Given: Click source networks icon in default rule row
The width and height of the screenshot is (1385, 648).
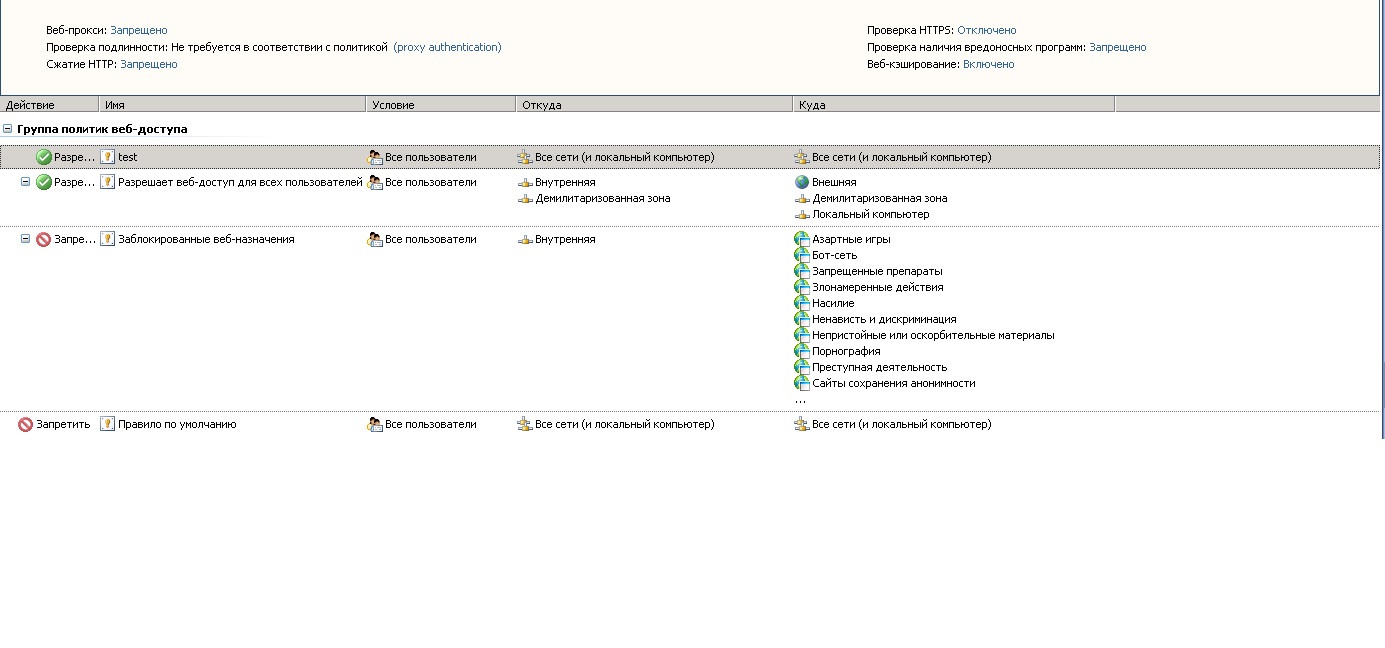Looking at the screenshot, I should coord(525,424).
